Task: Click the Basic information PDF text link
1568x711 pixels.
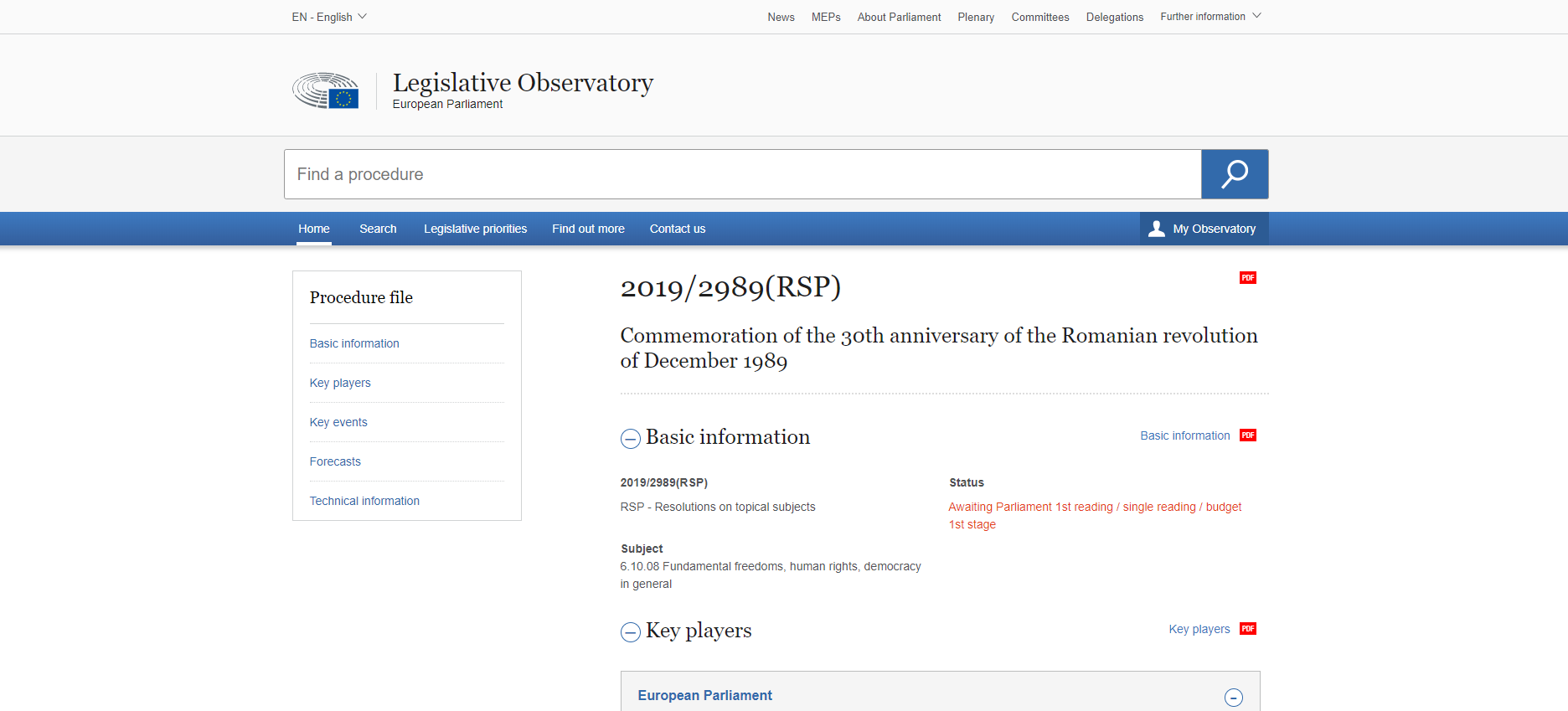Action: pyautogui.click(x=1185, y=435)
